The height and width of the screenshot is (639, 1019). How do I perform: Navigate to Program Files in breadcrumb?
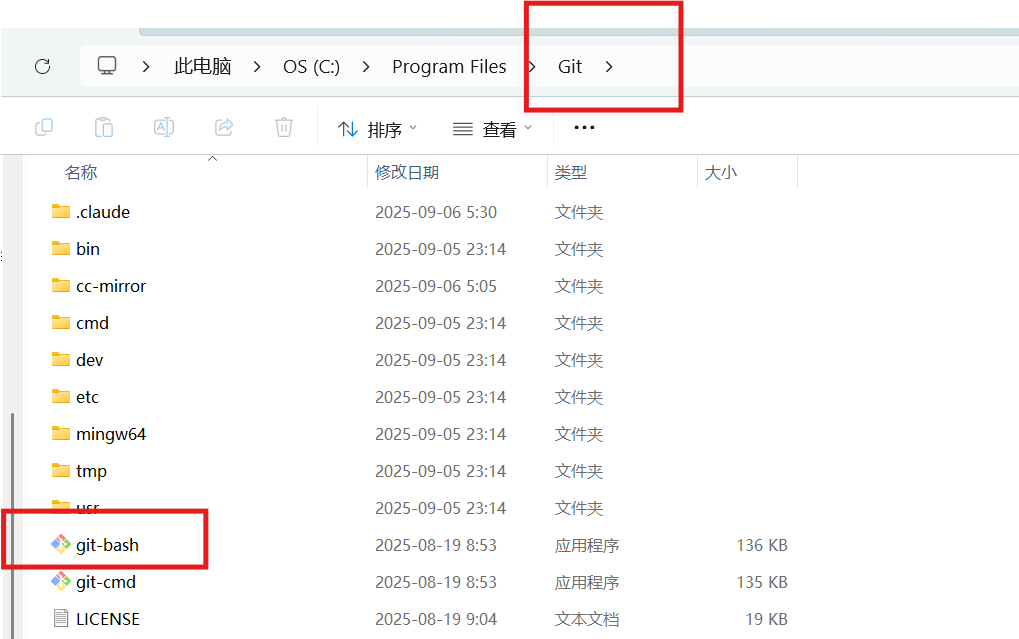coord(449,66)
